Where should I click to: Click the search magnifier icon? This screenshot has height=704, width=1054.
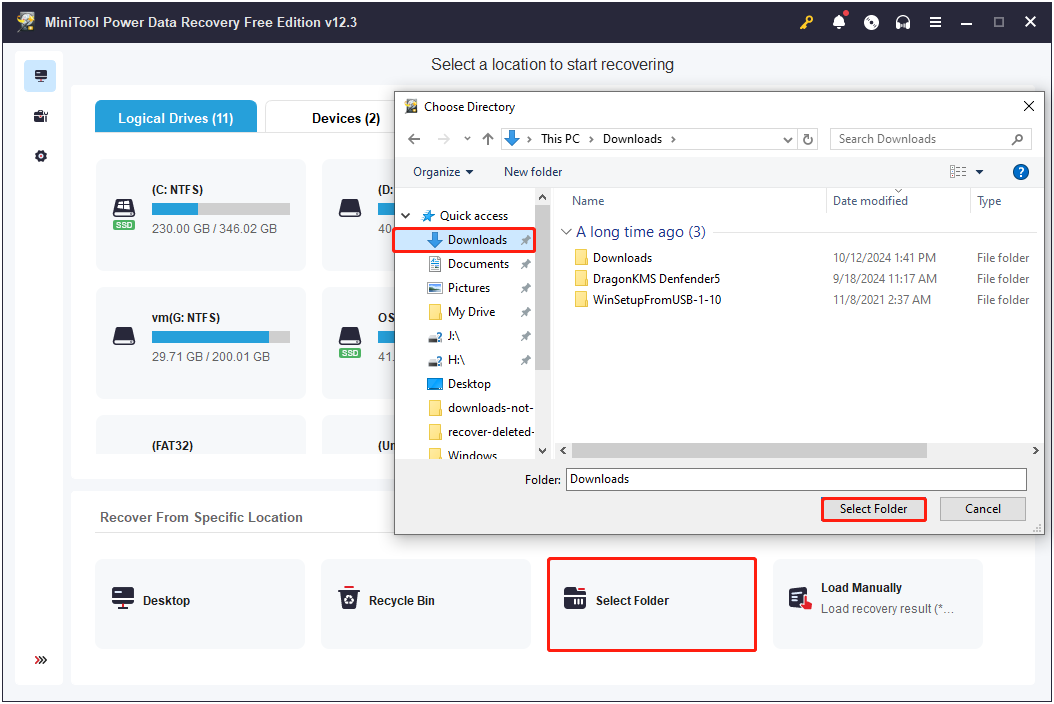click(x=1017, y=139)
